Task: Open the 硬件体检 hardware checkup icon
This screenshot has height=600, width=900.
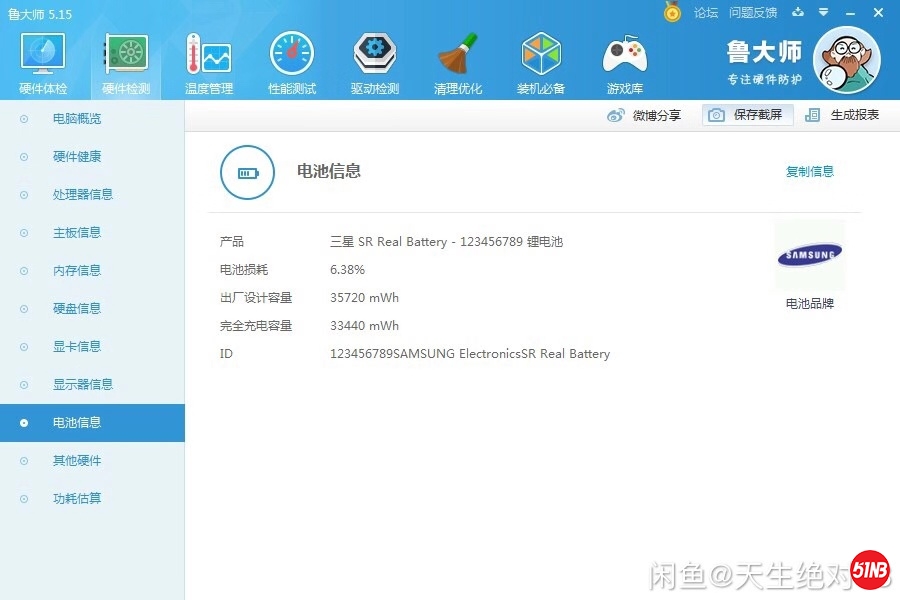Action: [43, 56]
